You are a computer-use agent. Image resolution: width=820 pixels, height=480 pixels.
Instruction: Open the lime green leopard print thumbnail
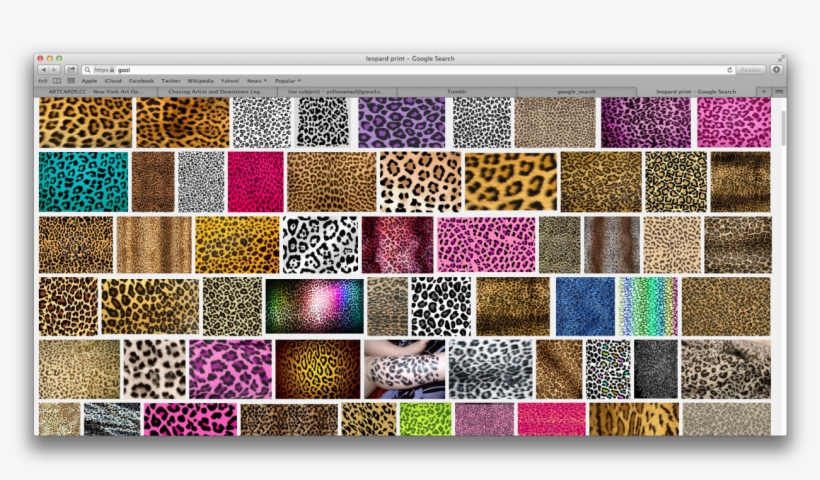(x=426, y=419)
